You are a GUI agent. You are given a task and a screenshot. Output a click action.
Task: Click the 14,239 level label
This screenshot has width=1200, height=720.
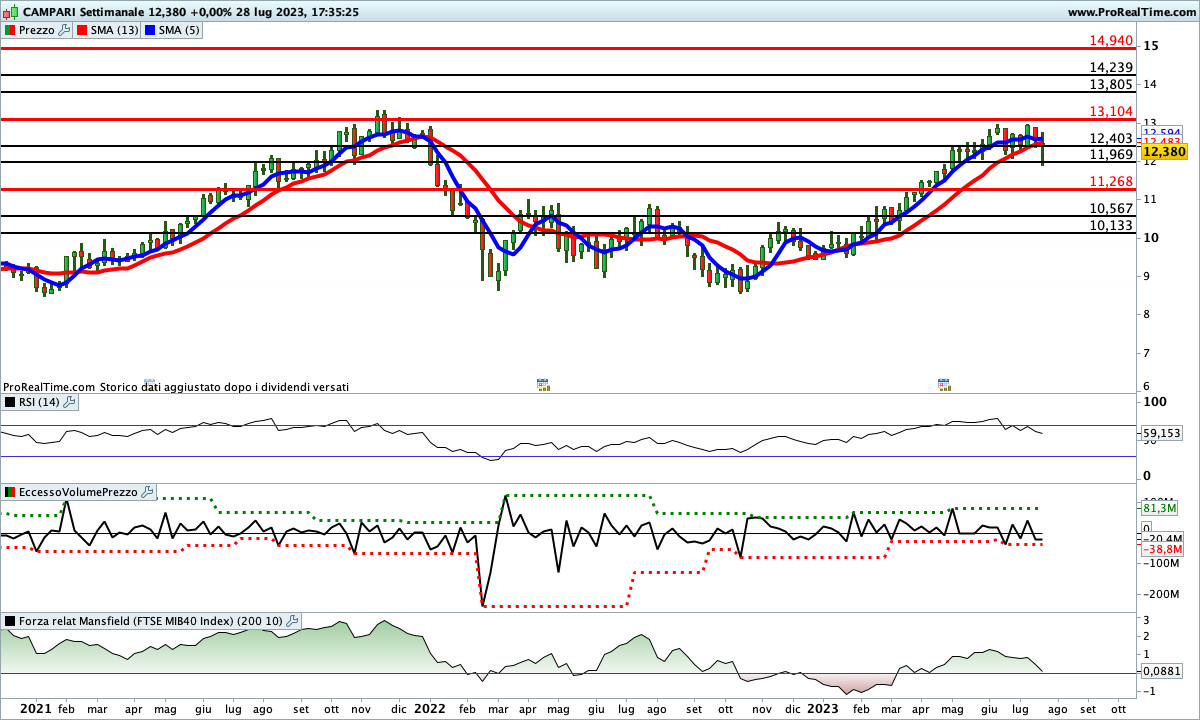pos(1111,68)
